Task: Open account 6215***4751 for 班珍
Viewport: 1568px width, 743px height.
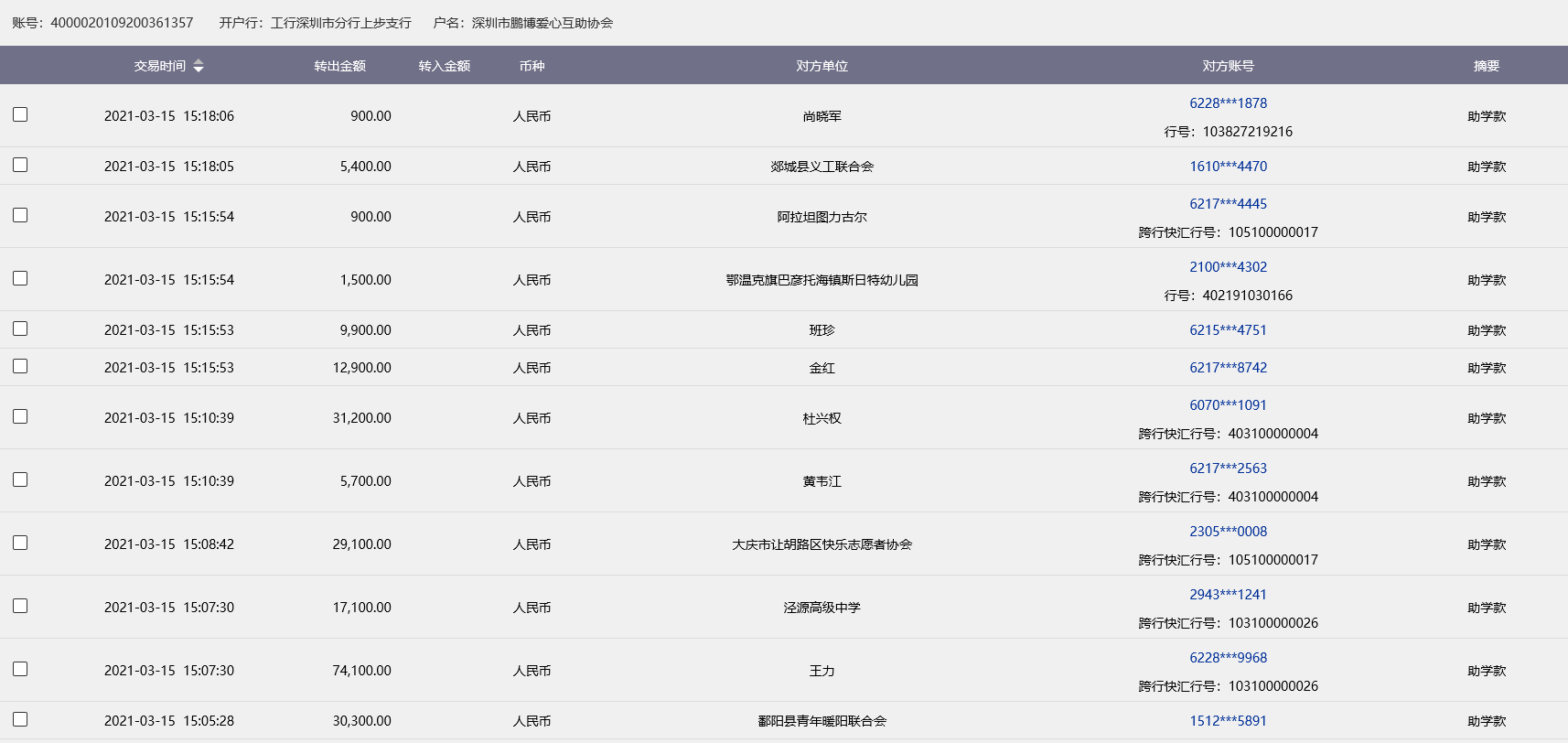Action: 1228,330
